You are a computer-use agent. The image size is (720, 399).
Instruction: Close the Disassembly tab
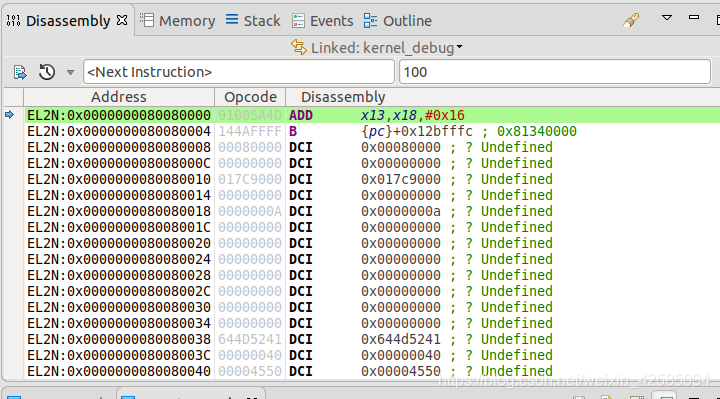click(x=122, y=21)
